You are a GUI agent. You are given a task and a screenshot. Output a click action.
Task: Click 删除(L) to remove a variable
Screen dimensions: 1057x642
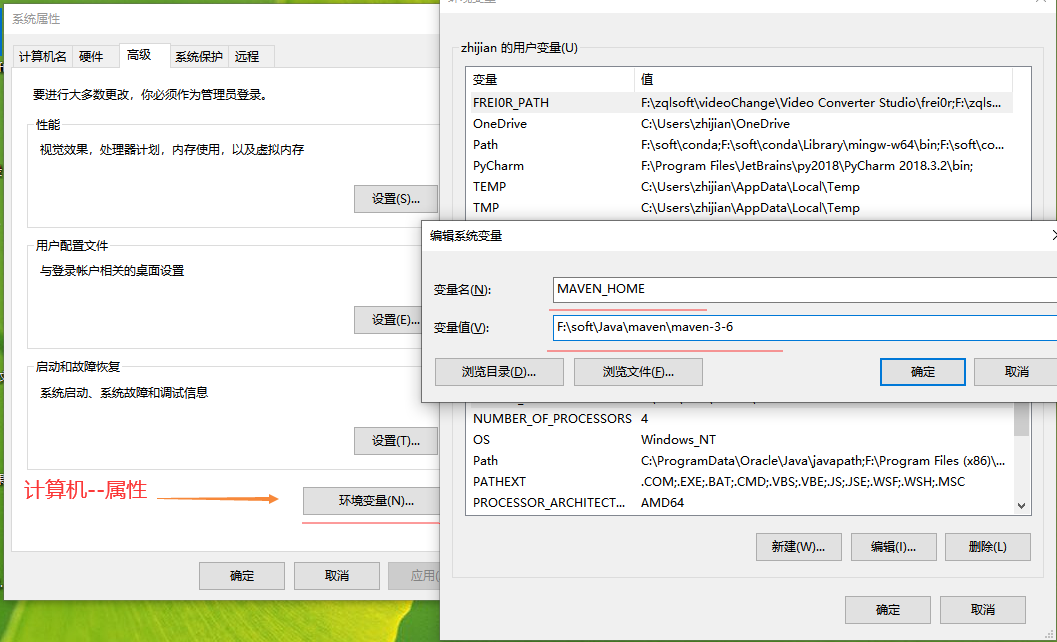pyautogui.click(x=987, y=546)
